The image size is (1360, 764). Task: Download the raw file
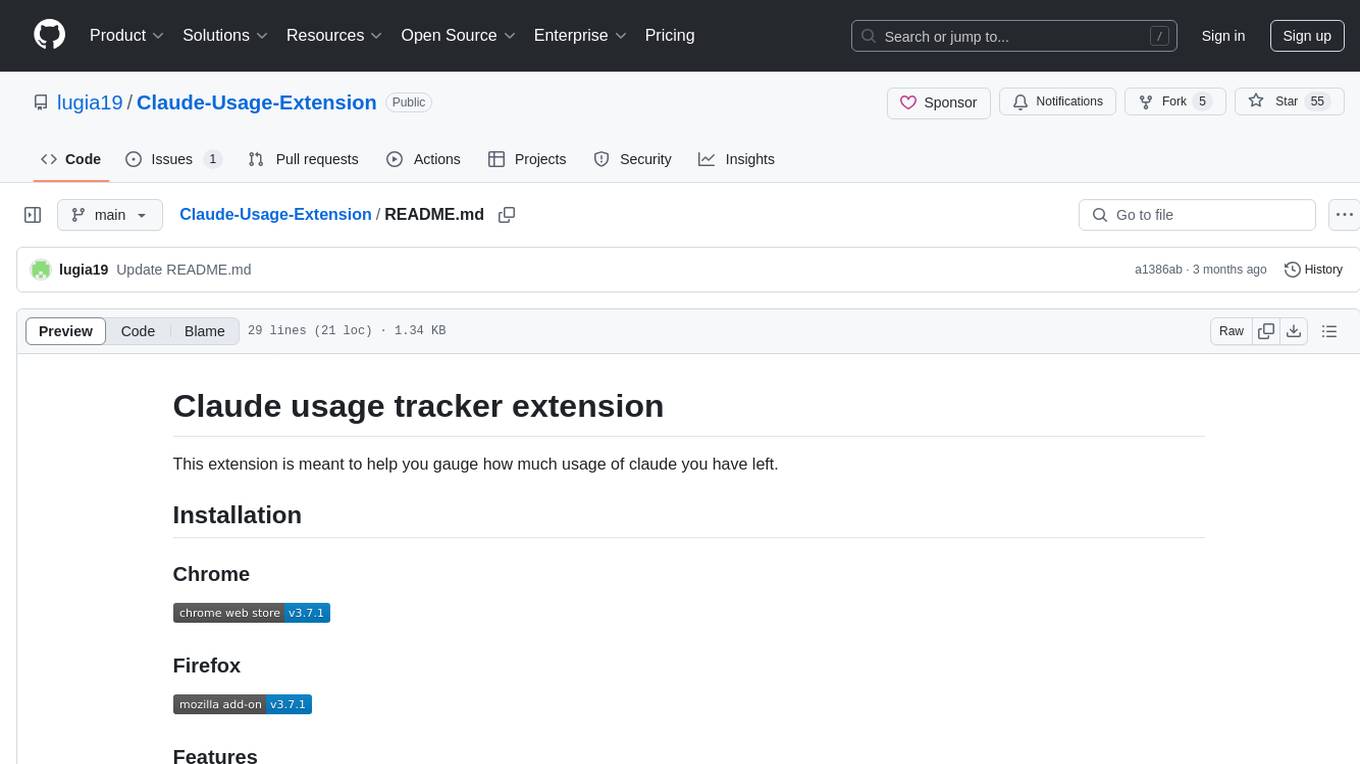[x=1294, y=331]
